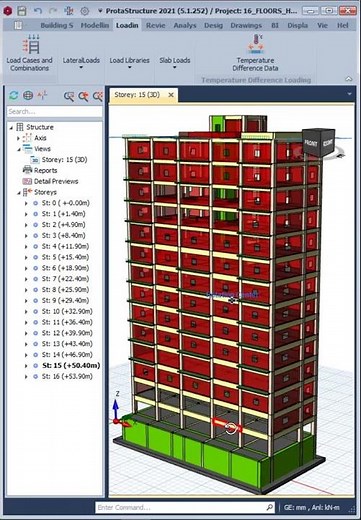
Task: Click the second magnifier icon in tree toolbar
Action: coord(83,96)
